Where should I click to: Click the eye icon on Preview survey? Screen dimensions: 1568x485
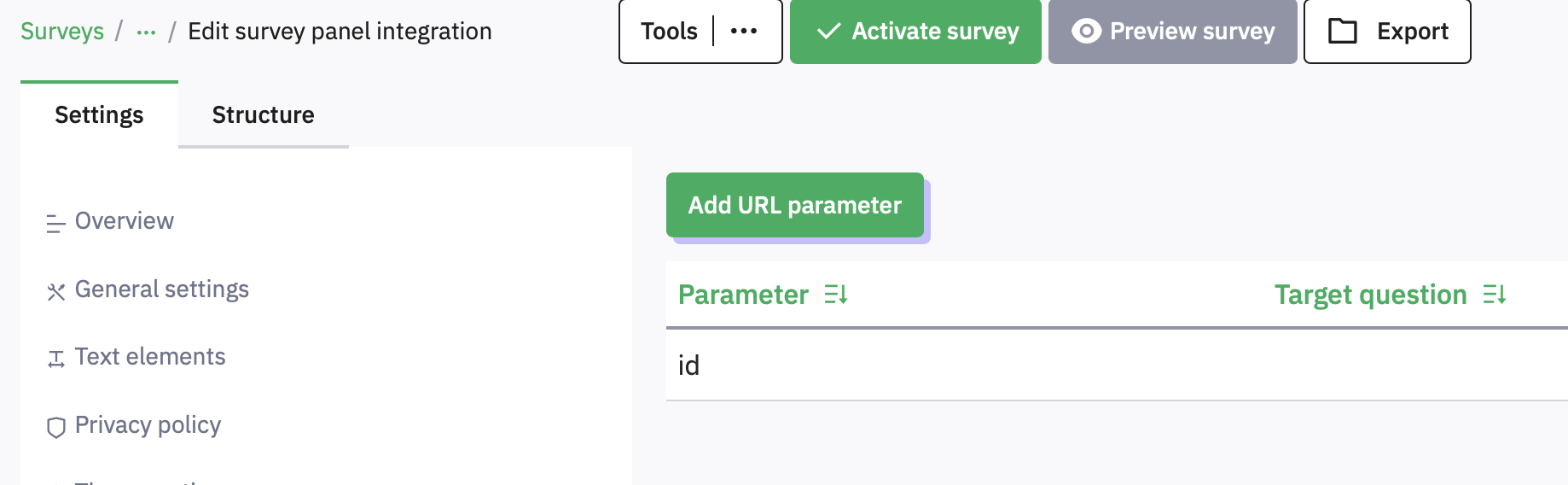[1086, 32]
